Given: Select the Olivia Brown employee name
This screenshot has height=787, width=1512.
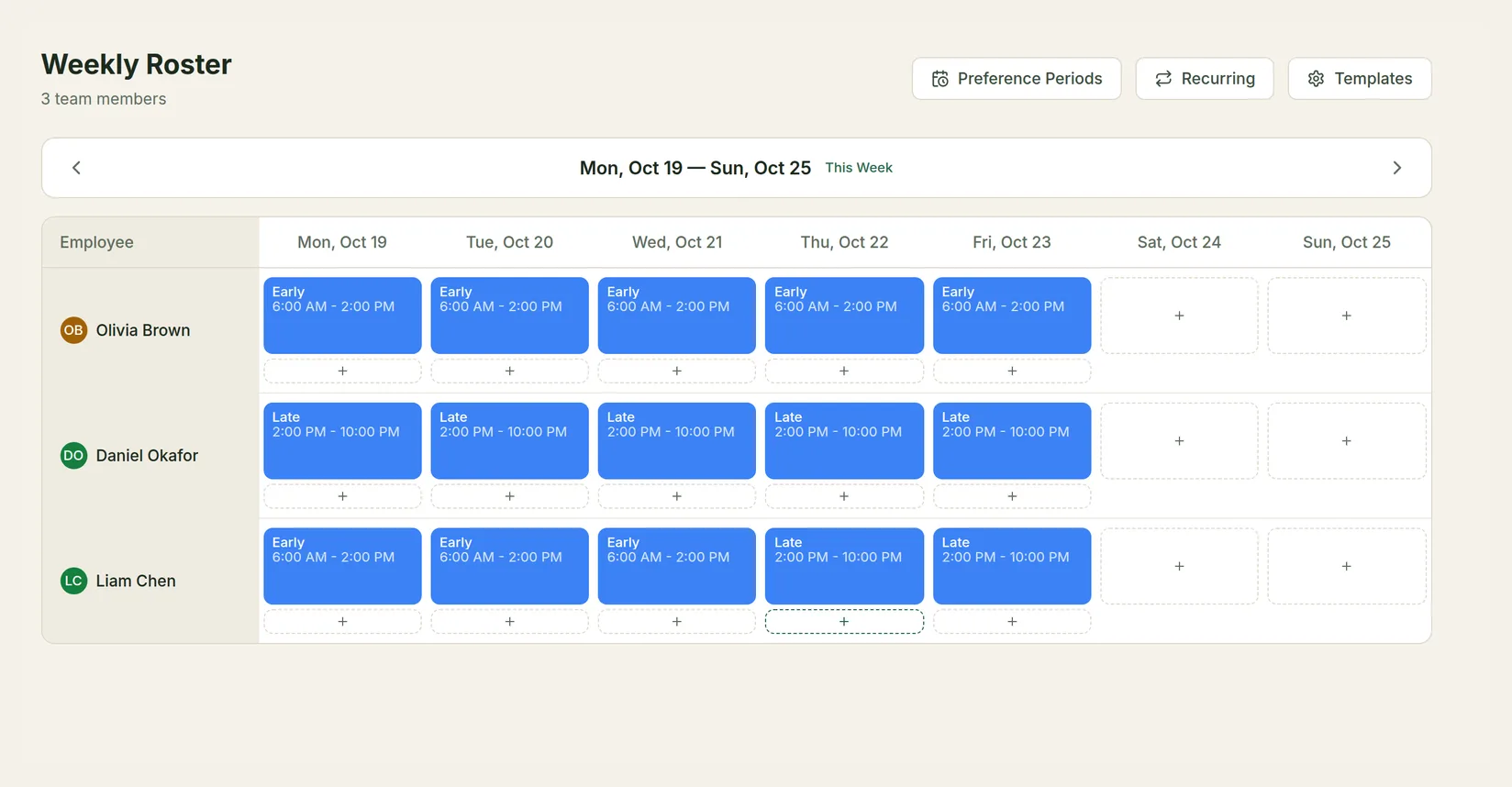Looking at the screenshot, I should pos(143,330).
